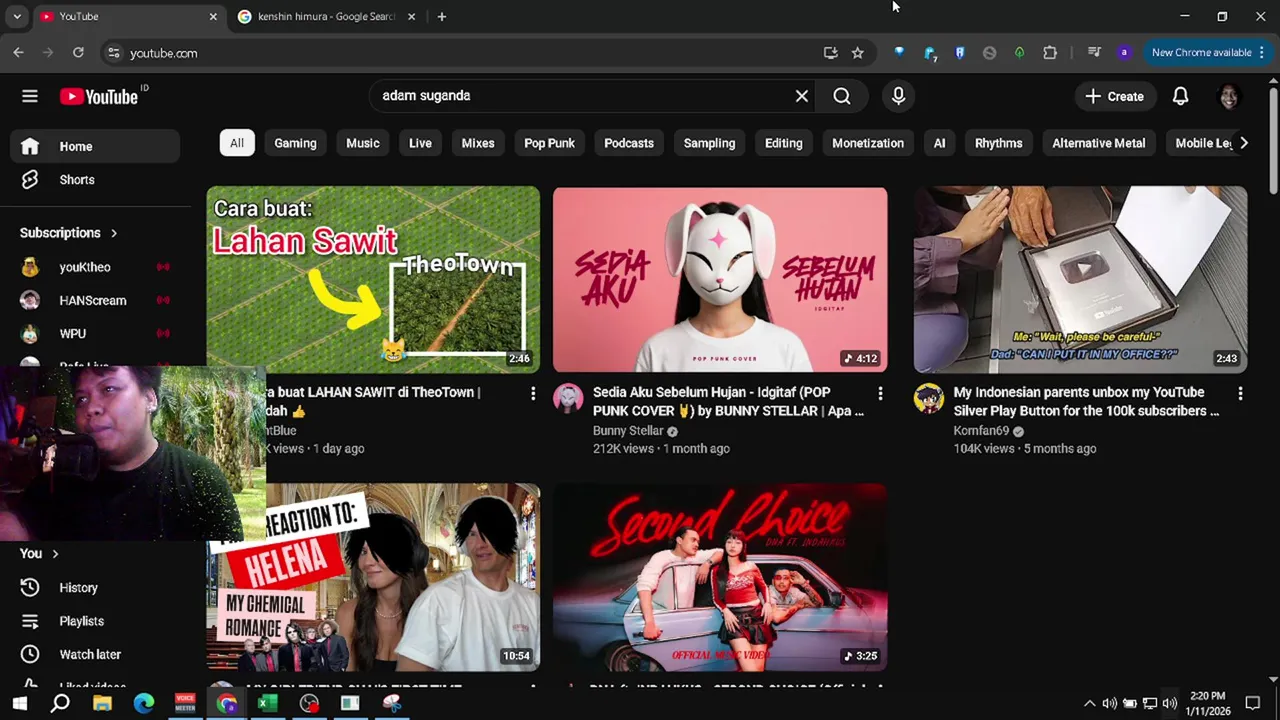Select the All filter chip
This screenshot has width=1280, height=720.
(x=237, y=143)
